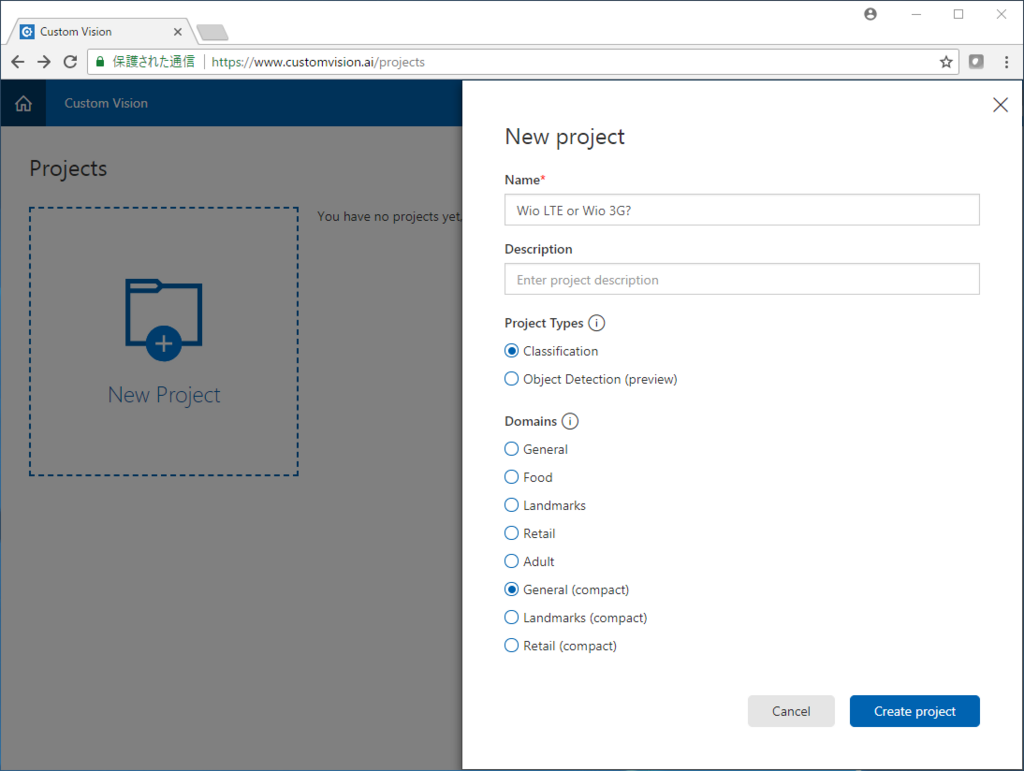Image resolution: width=1024 pixels, height=771 pixels.
Task: Open a new browser tab
Action: click(x=212, y=32)
